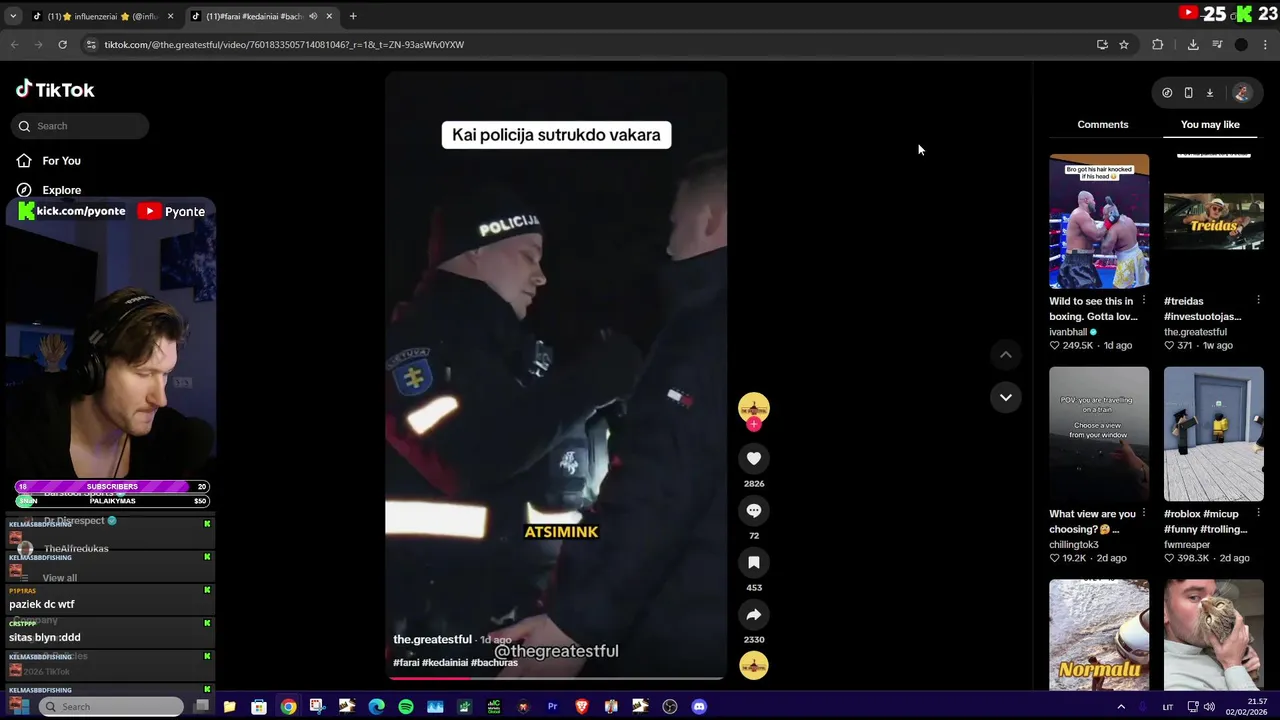Open options for the #treidas video card
Image resolution: width=1280 pixels, height=720 pixels.
tap(1258, 301)
